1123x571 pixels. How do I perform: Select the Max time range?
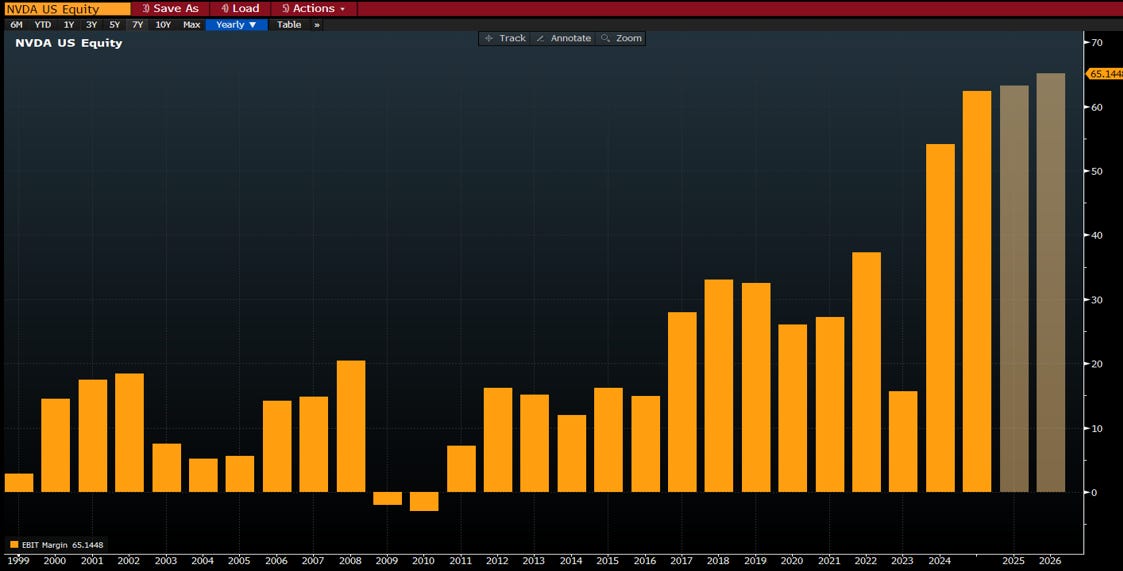(x=191, y=24)
